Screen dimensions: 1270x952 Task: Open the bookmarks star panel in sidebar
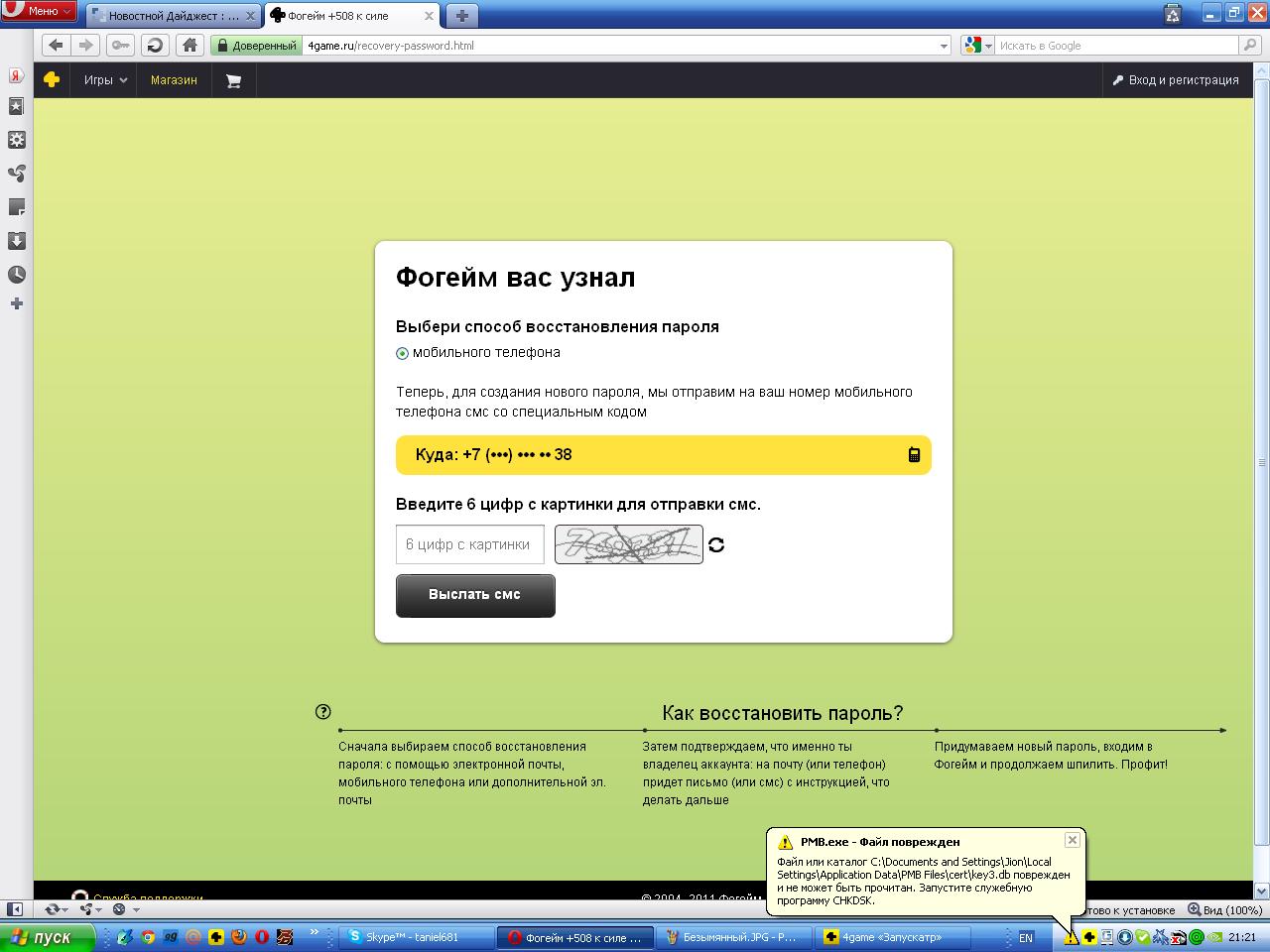(16, 106)
